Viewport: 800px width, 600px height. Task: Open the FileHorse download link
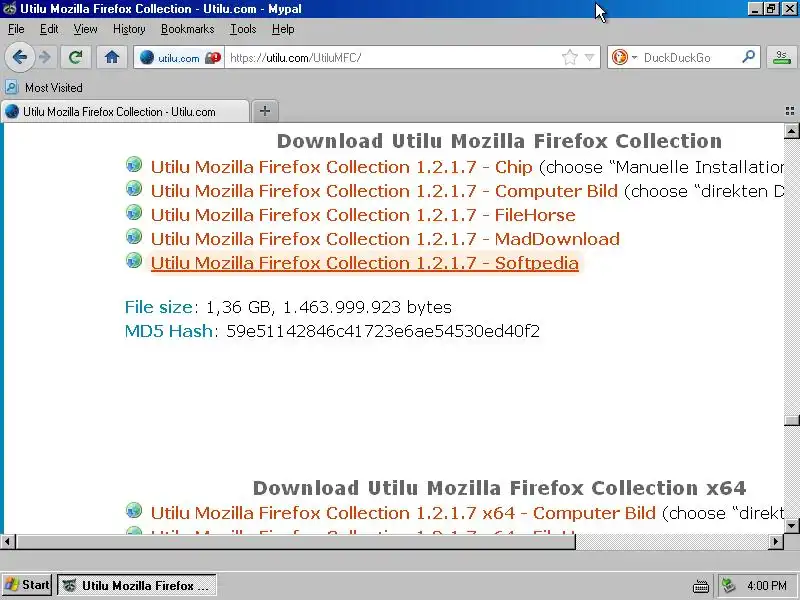[x=363, y=215]
